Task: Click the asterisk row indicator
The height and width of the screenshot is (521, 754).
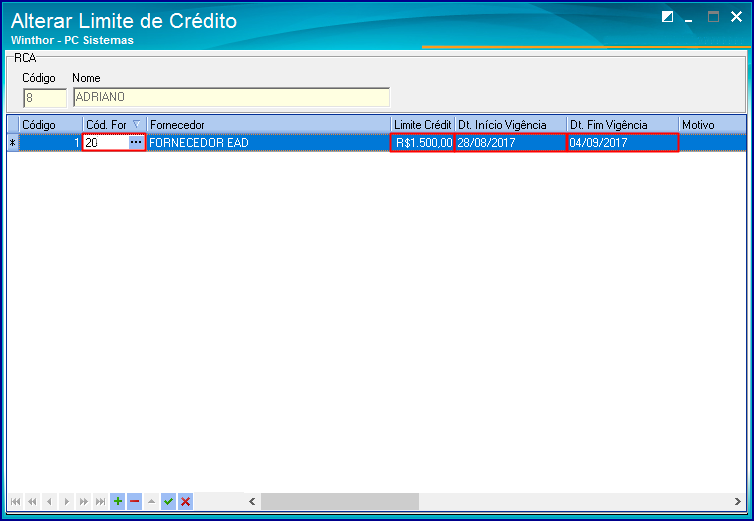Action: 13,143
